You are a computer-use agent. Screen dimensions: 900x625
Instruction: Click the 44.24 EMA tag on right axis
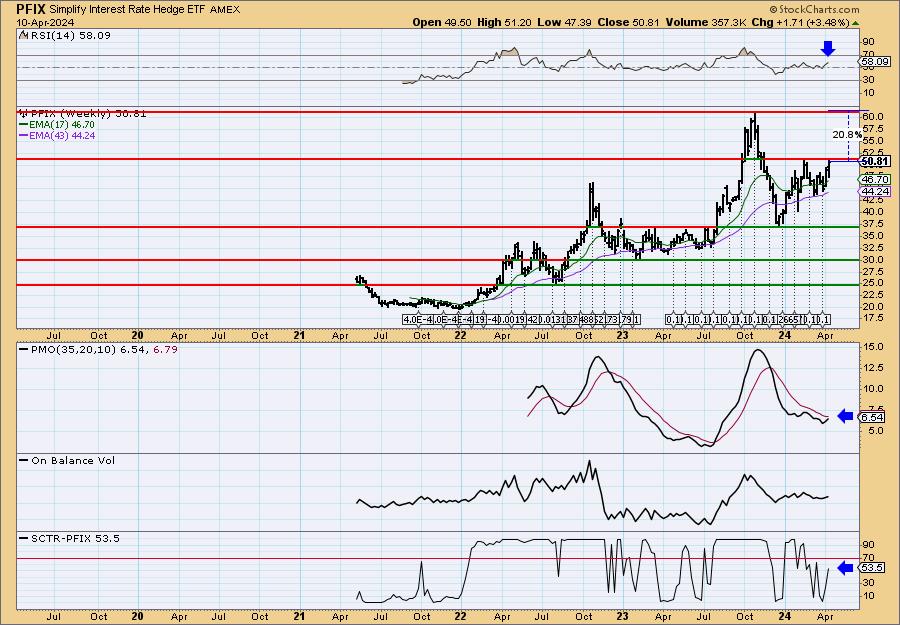coord(876,191)
